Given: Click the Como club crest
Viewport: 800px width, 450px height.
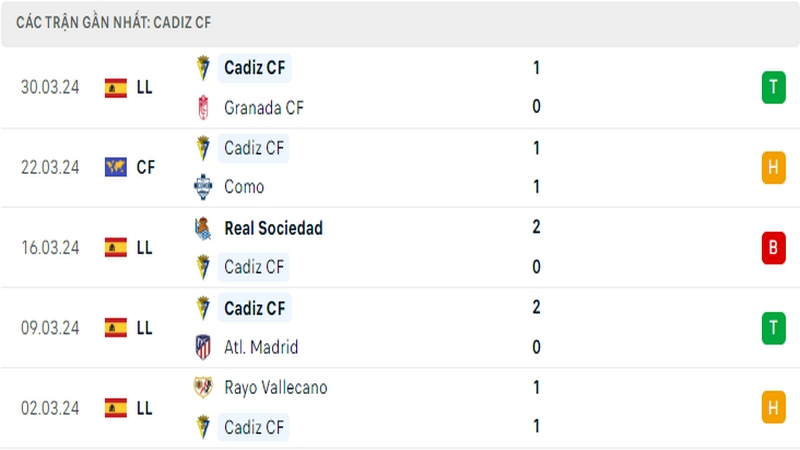Looking at the screenshot, I should tap(203, 187).
